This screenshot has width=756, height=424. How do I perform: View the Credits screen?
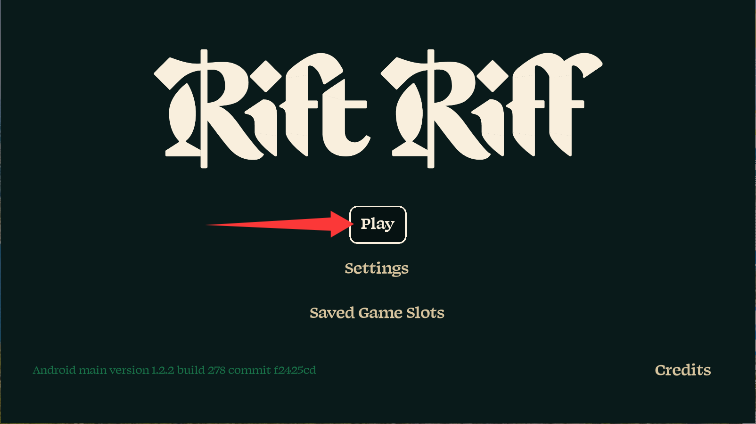683,370
